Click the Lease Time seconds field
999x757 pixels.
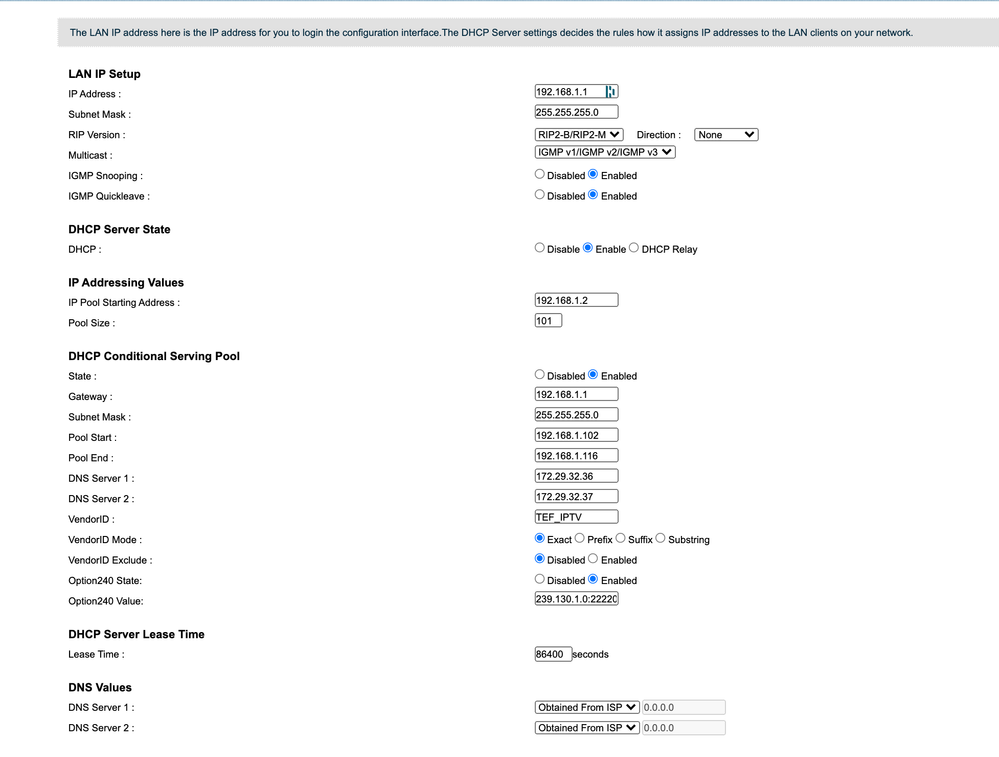point(553,654)
